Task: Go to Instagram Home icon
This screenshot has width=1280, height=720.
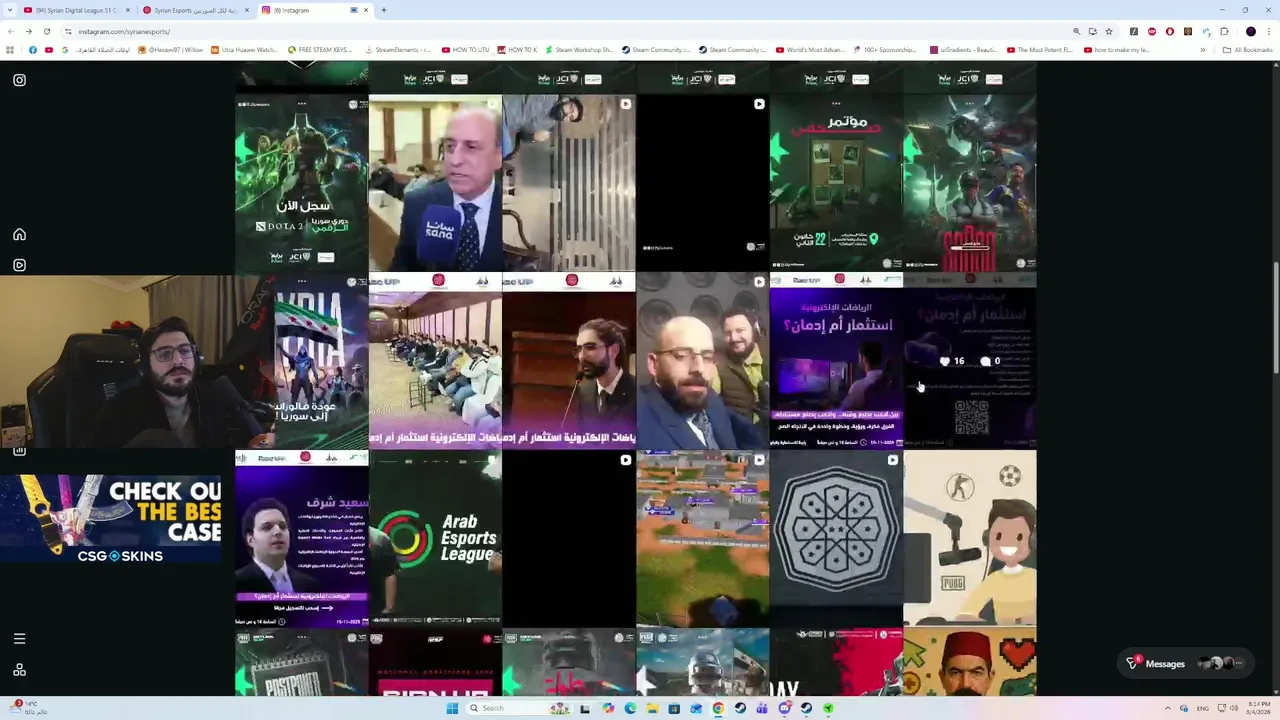Action: 19,234
